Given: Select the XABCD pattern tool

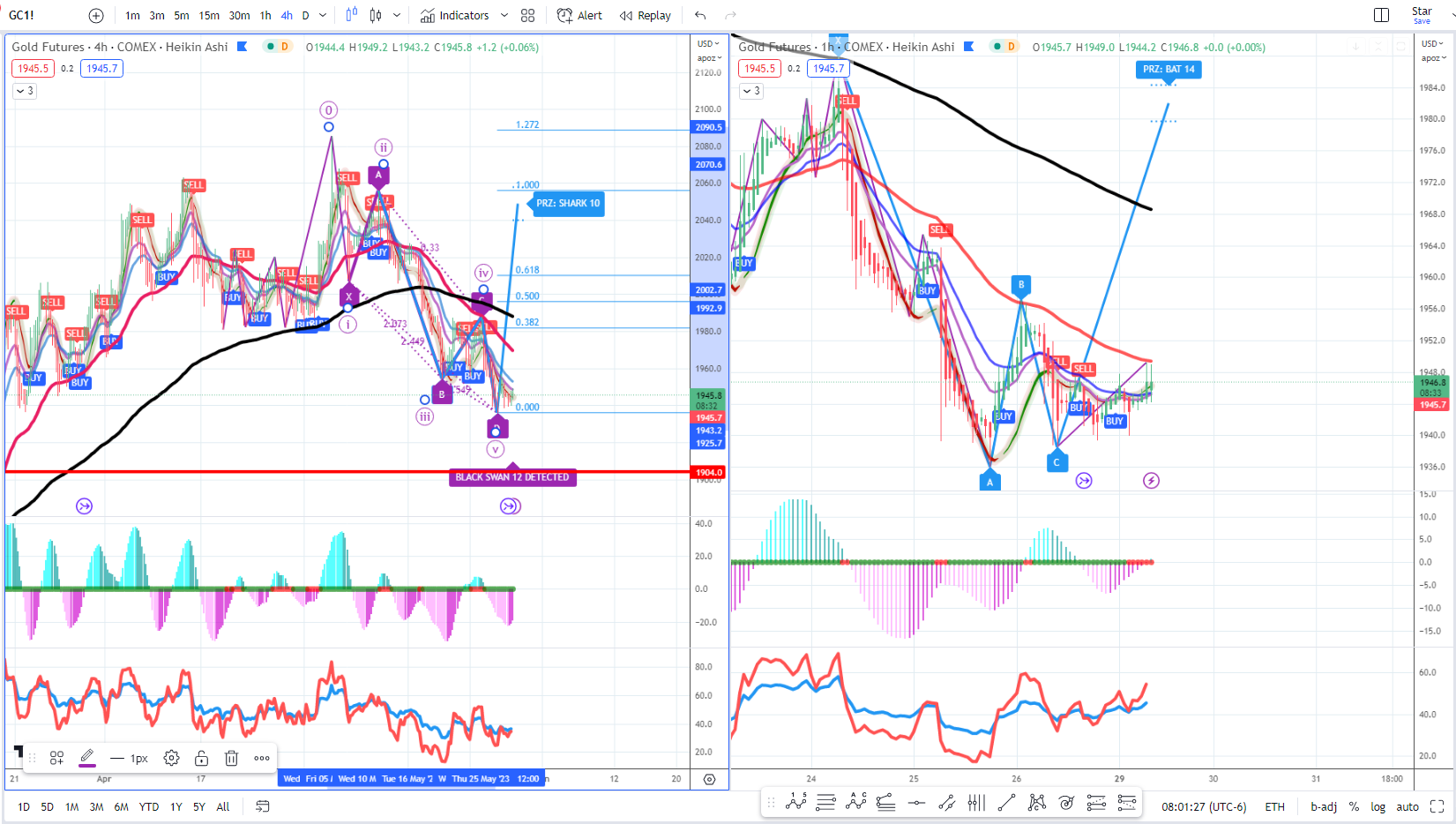Looking at the screenshot, I should [1037, 802].
